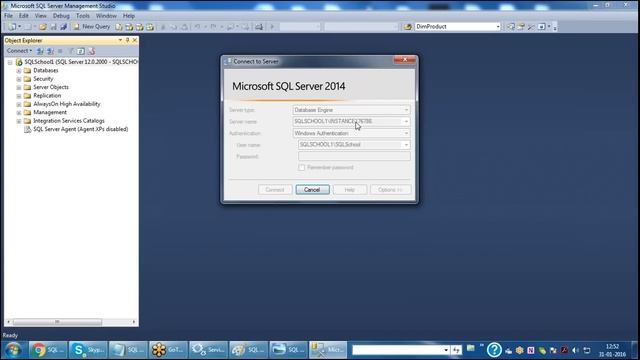The width and height of the screenshot is (640, 360).
Task: Click the Windows Start button
Action: click(13, 350)
